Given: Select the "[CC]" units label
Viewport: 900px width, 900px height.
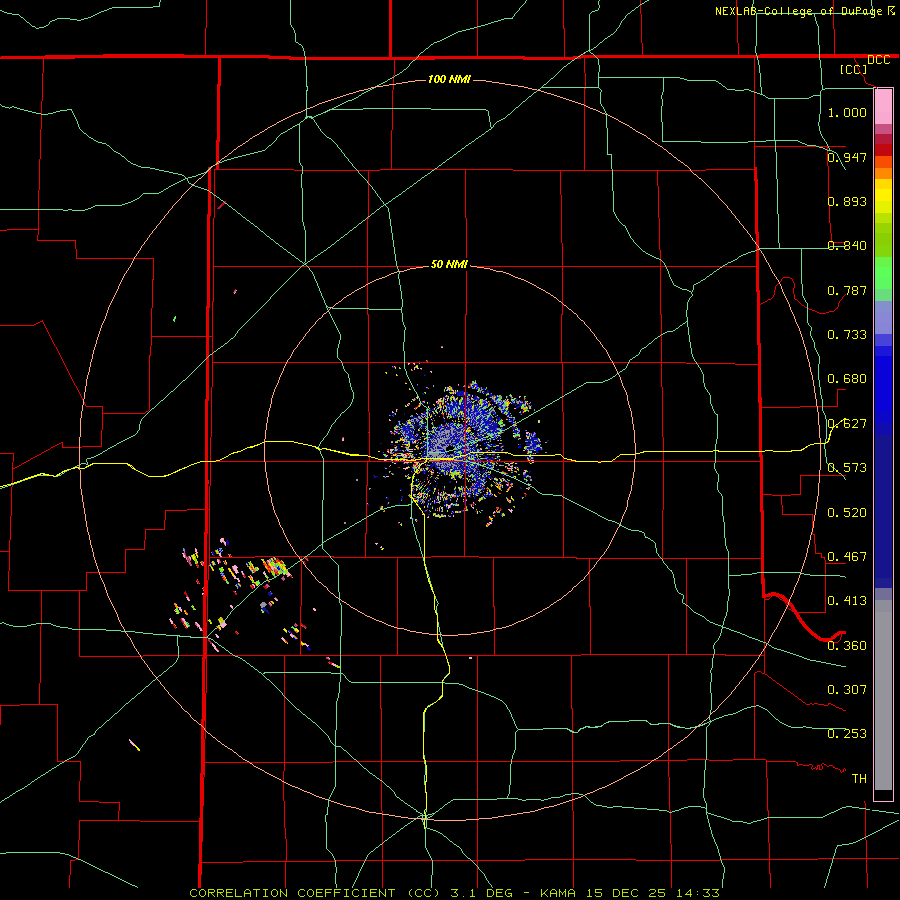Looking at the screenshot, I should click(854, 69).
